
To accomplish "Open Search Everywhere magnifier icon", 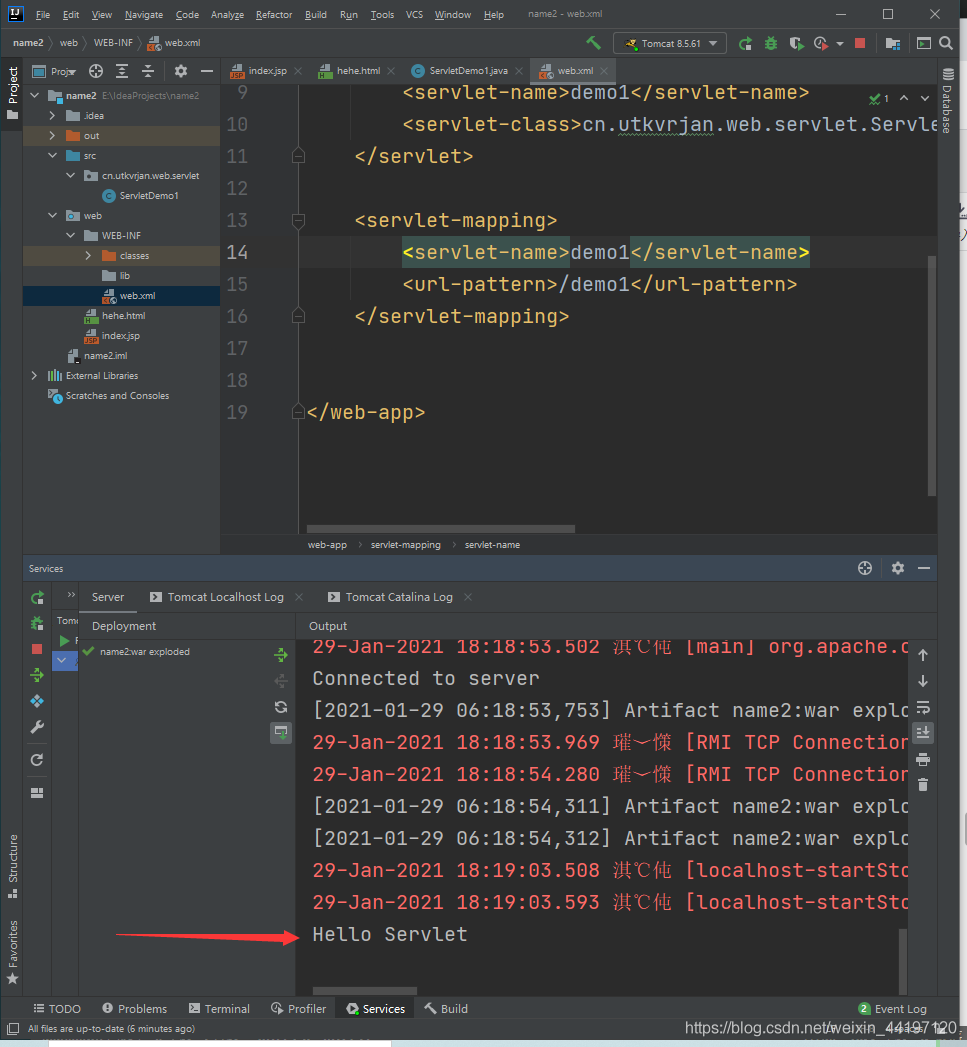I will (945, 43).
